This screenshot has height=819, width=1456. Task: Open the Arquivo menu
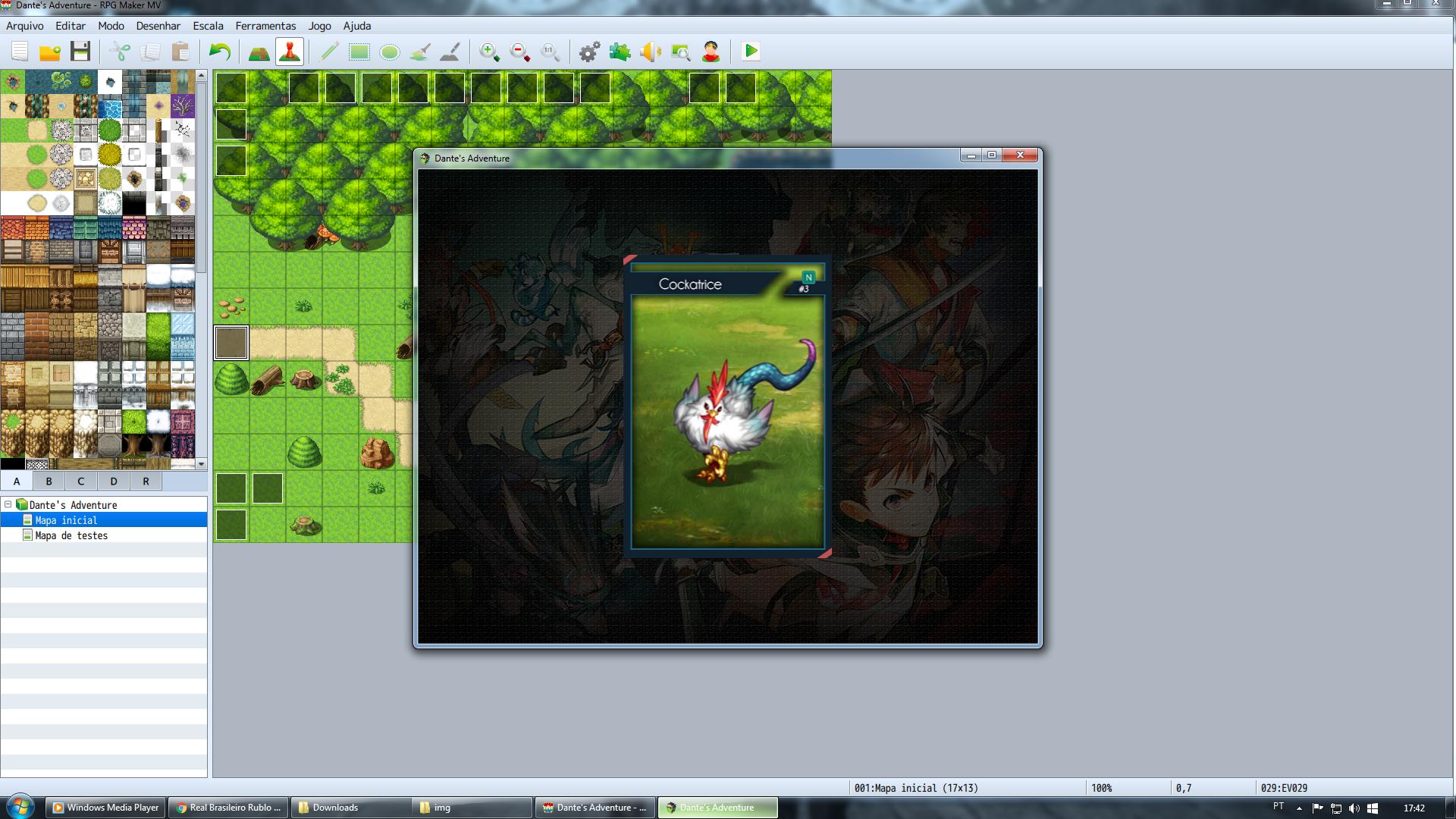25,26
